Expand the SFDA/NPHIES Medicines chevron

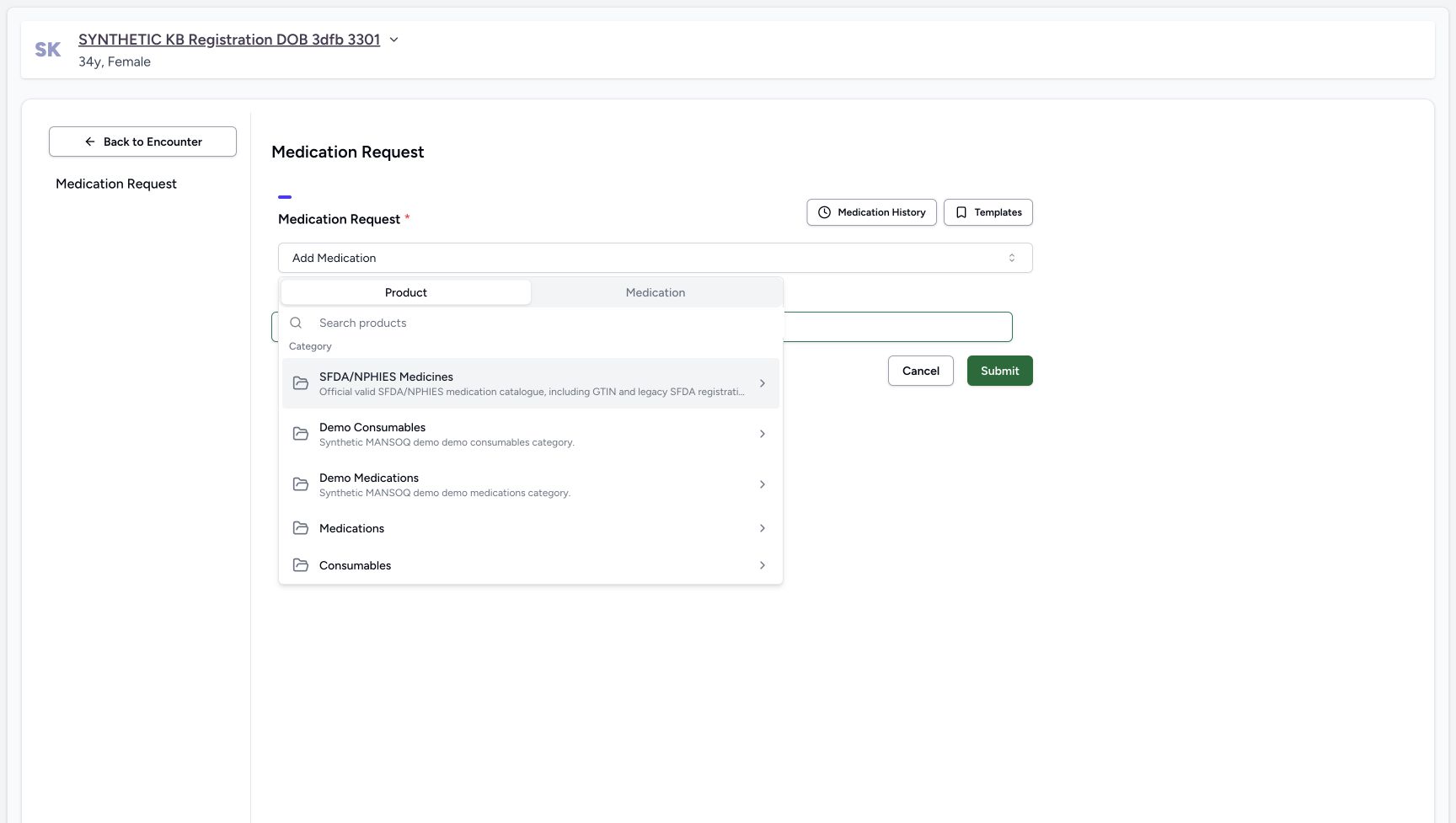click(763, 383)
